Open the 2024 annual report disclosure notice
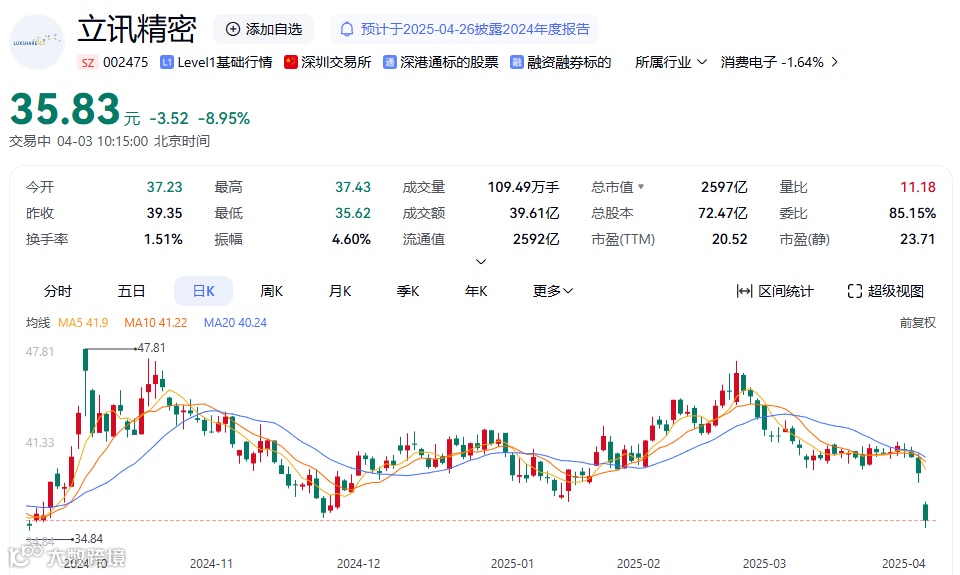Viewport: 960px width, 575px height. coord(465,29)
